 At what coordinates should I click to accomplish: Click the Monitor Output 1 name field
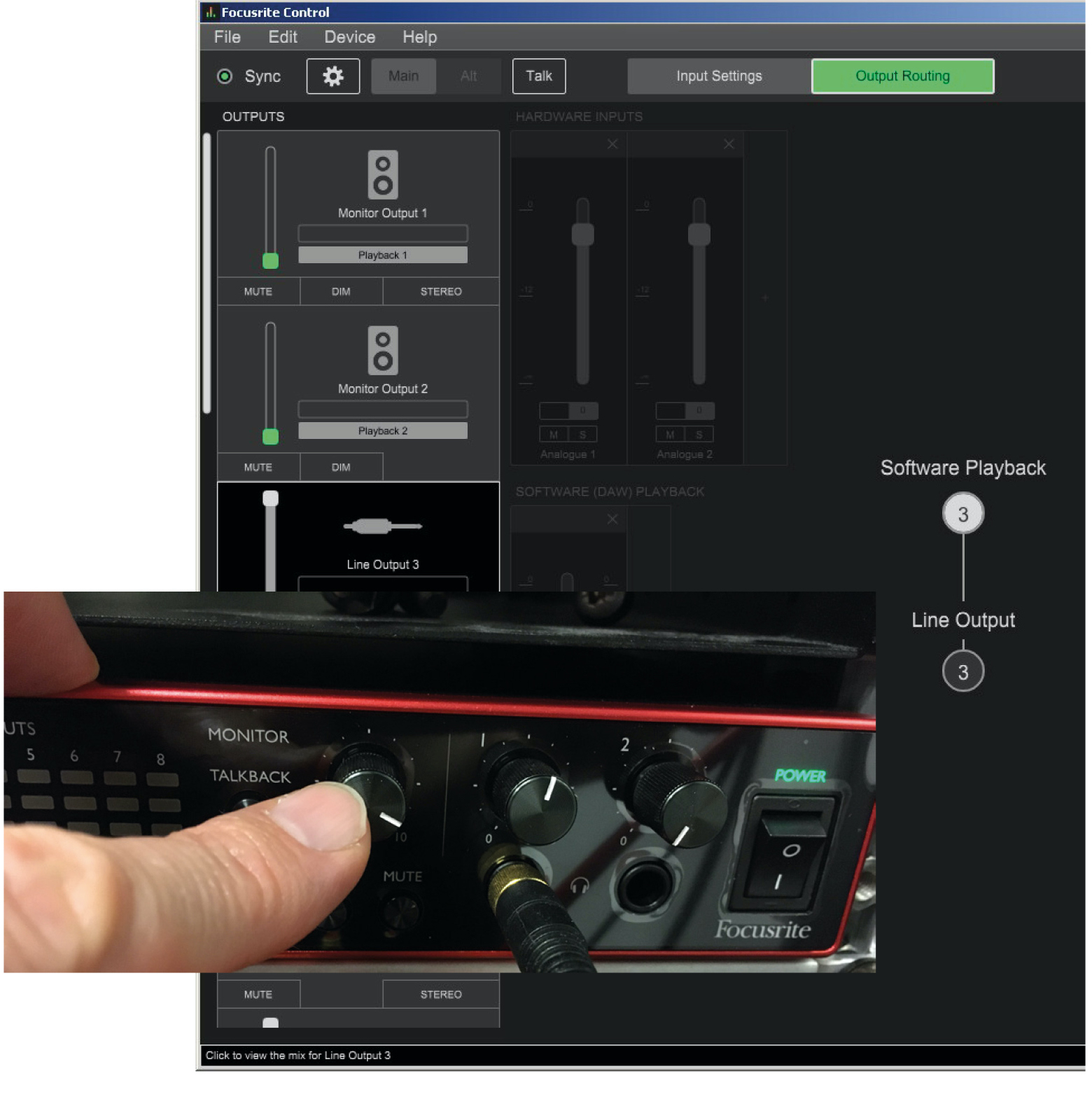click(x=383, y=233)
